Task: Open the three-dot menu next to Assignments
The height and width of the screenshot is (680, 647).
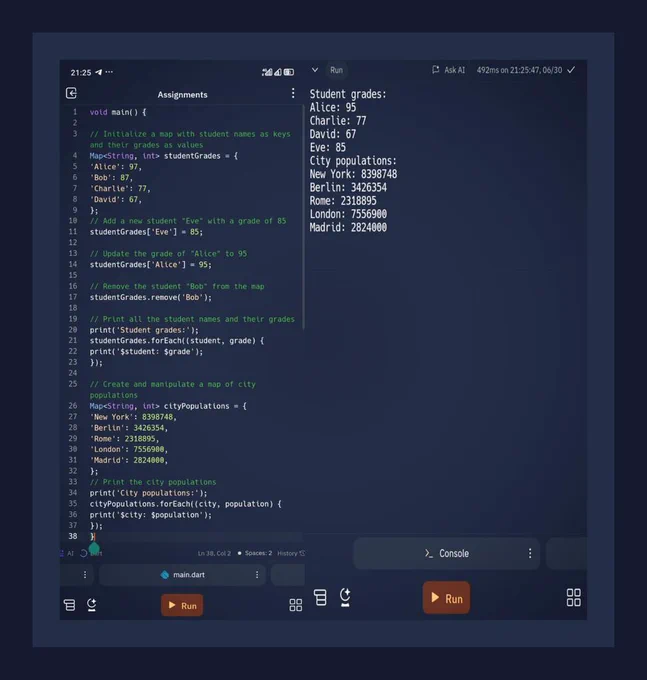Action: pos(293,93)
